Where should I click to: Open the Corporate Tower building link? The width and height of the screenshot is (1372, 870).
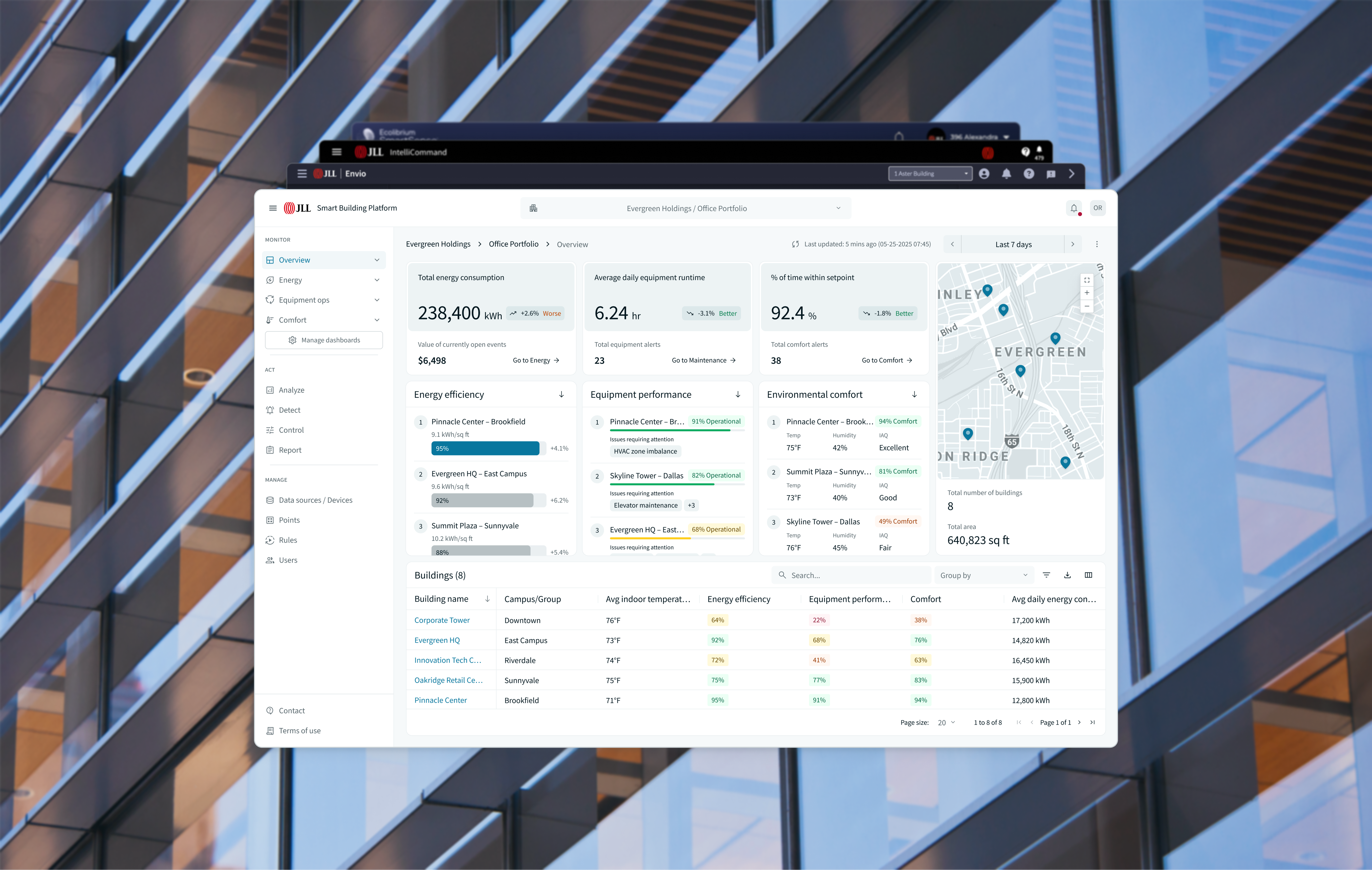(x=442, y=620)
